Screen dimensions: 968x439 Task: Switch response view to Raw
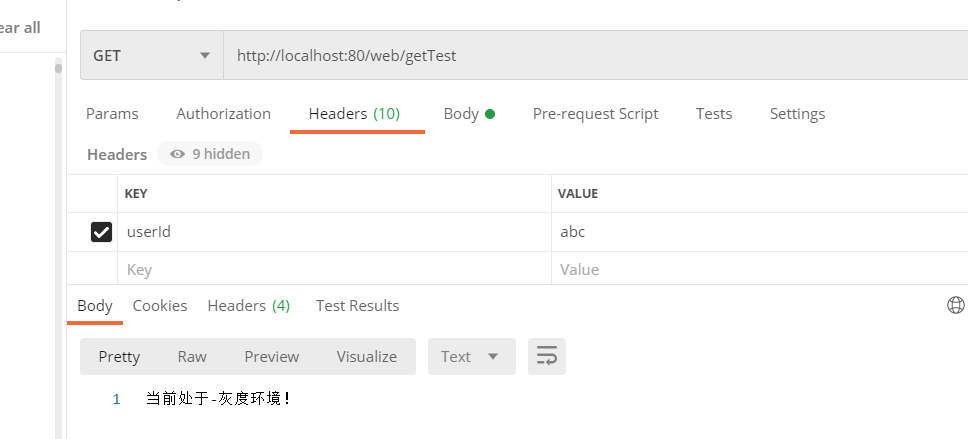[192, 357]
